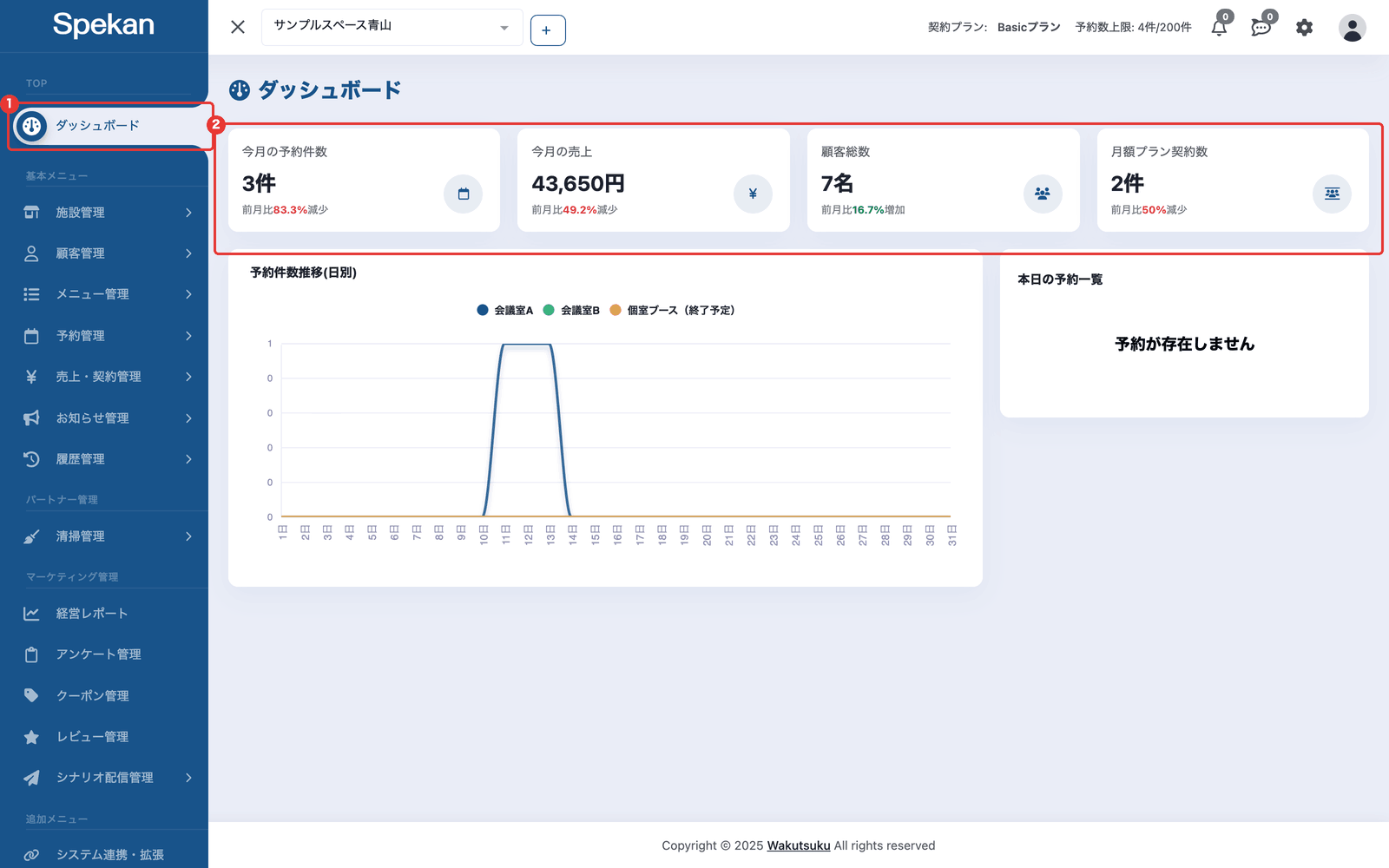Click the 売上・契約管理 yen icon
Image resolution: width=1389 pixels, height=868 pixels.
tap(31, 377)
